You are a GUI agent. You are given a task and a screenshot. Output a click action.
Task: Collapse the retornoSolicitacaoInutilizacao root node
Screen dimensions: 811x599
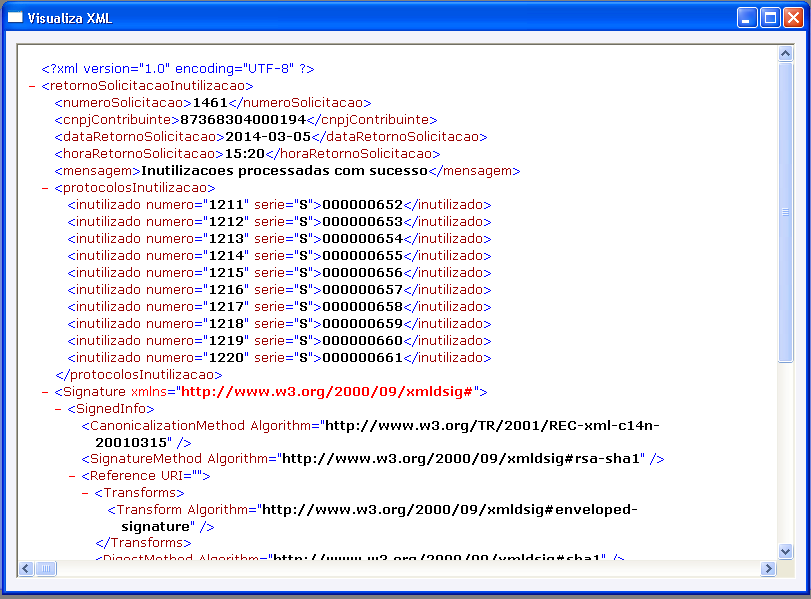[x=32, y=86]
